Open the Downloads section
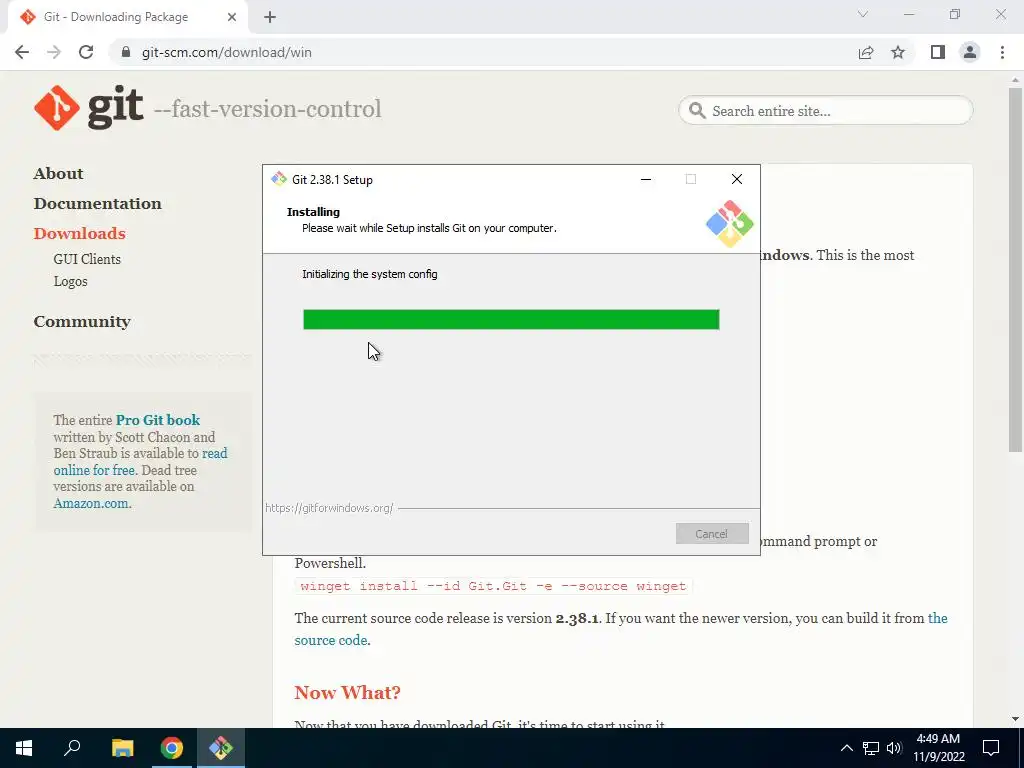 click(79, 234)
